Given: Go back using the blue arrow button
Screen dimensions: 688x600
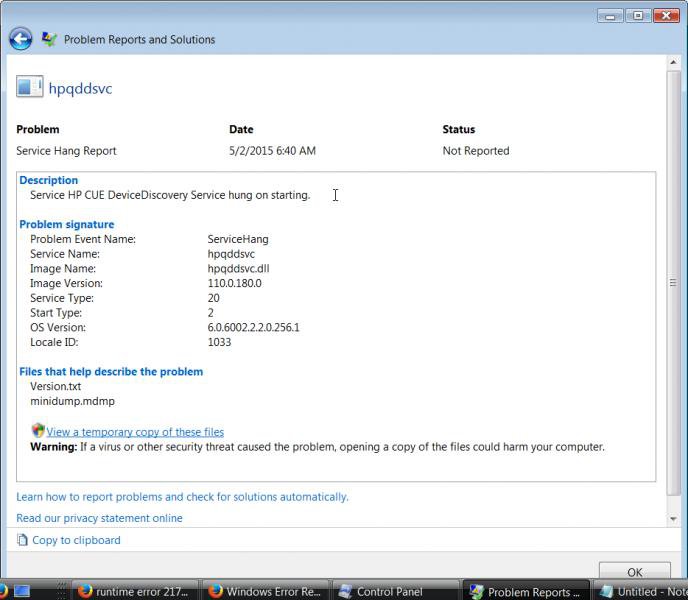Looking at the screenshot, I should pos(20,39).
